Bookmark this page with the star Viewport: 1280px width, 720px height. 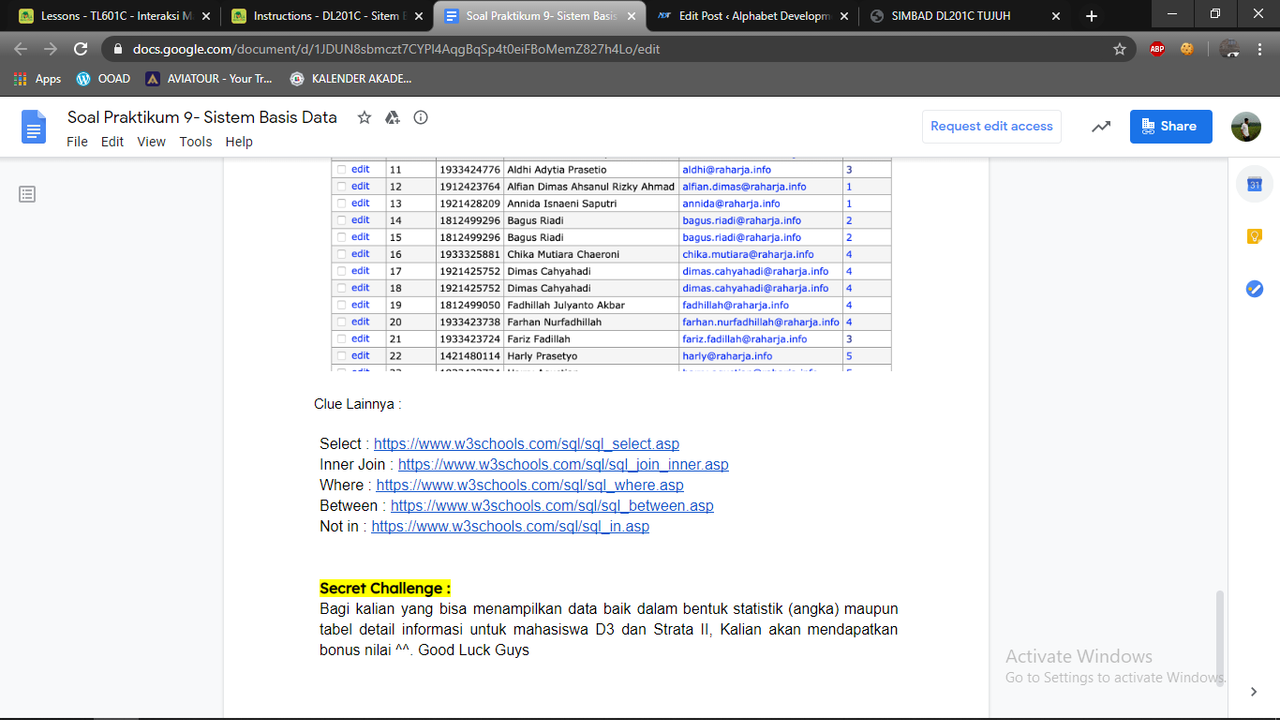[x=1120, y=48]
